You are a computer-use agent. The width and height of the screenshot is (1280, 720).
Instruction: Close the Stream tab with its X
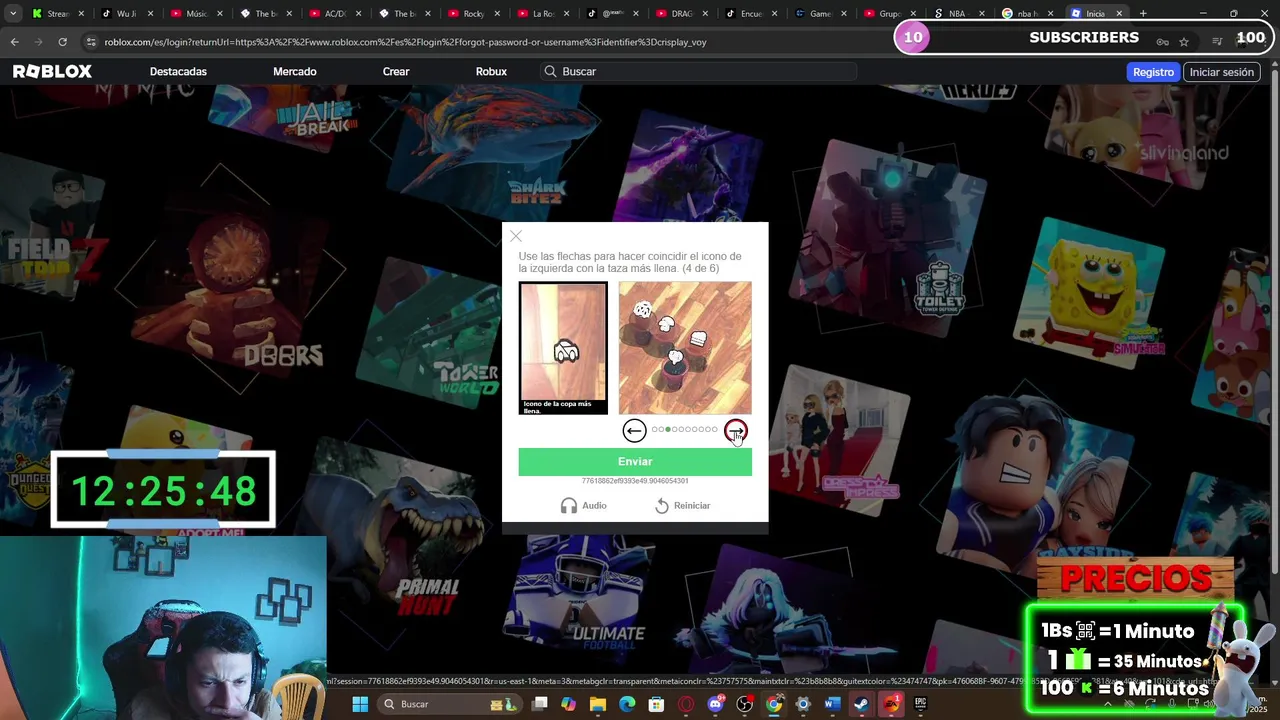tap(82, 14)
